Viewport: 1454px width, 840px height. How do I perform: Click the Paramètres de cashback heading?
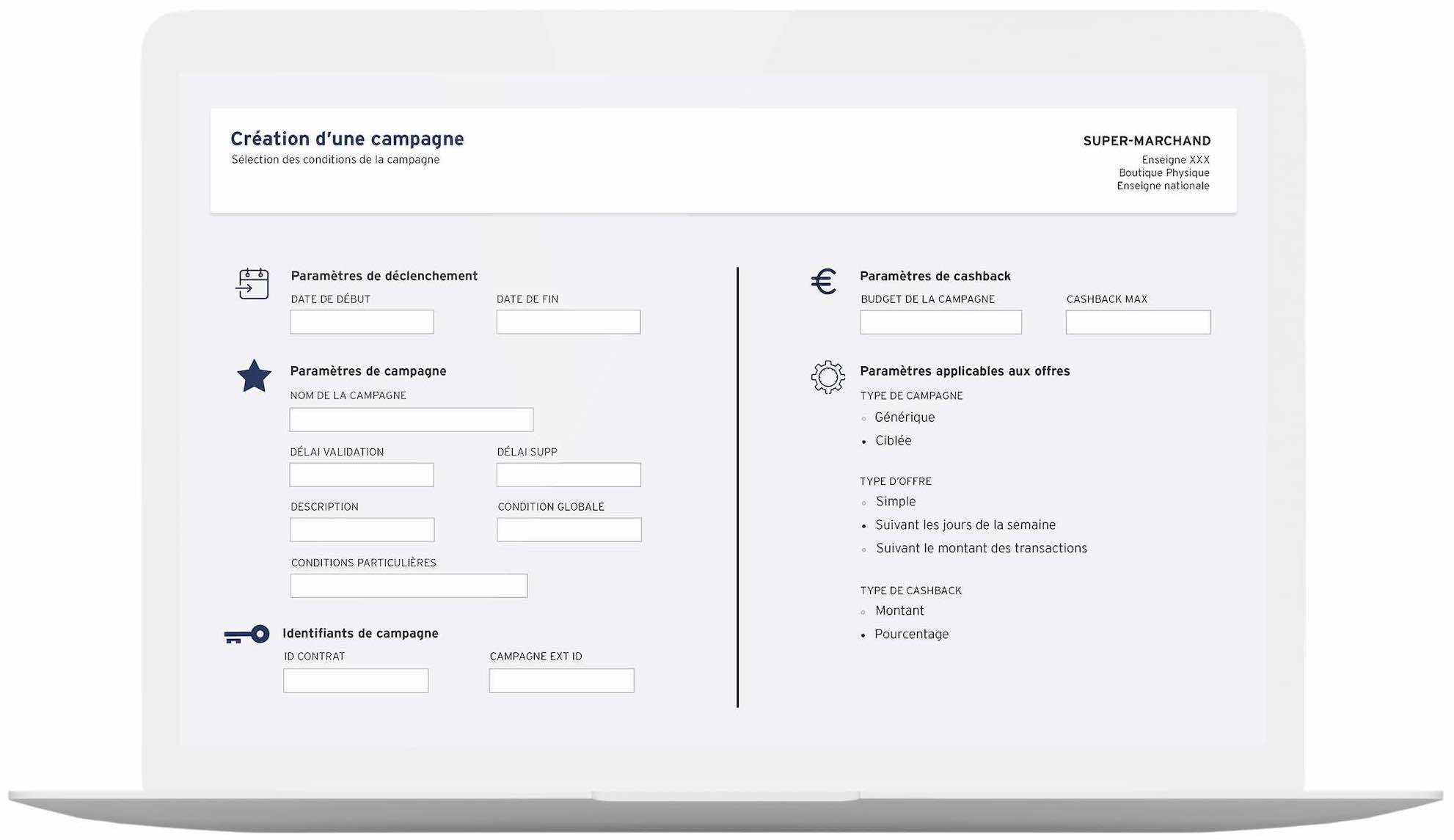pyautogui.click(x=935, y=277)
